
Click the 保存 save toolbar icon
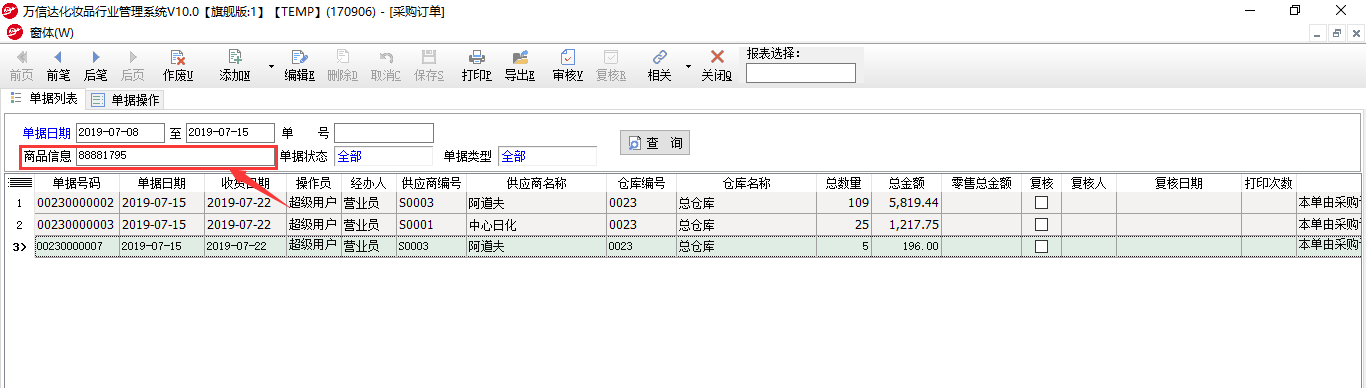point(429,66)
